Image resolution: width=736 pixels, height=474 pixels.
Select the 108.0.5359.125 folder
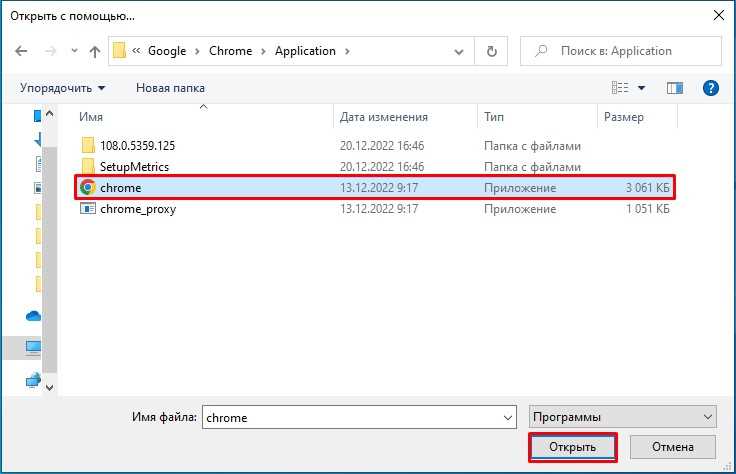[x=376, y=145]
